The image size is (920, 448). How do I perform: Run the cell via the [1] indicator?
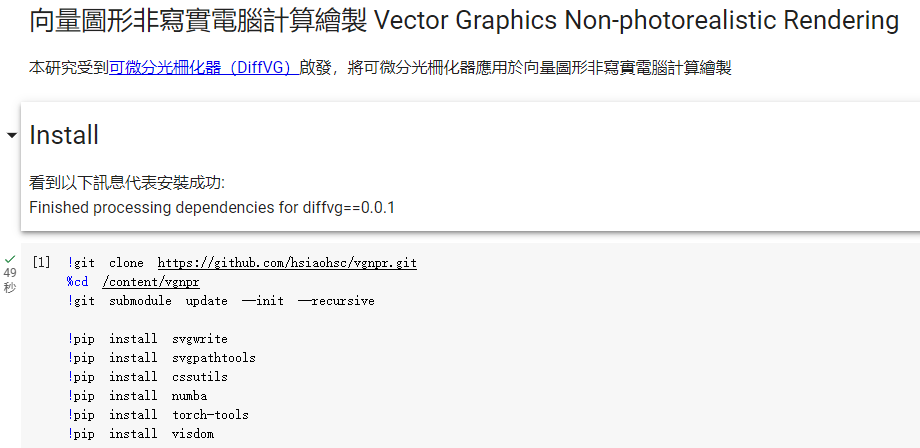click(x=41, y=263)
